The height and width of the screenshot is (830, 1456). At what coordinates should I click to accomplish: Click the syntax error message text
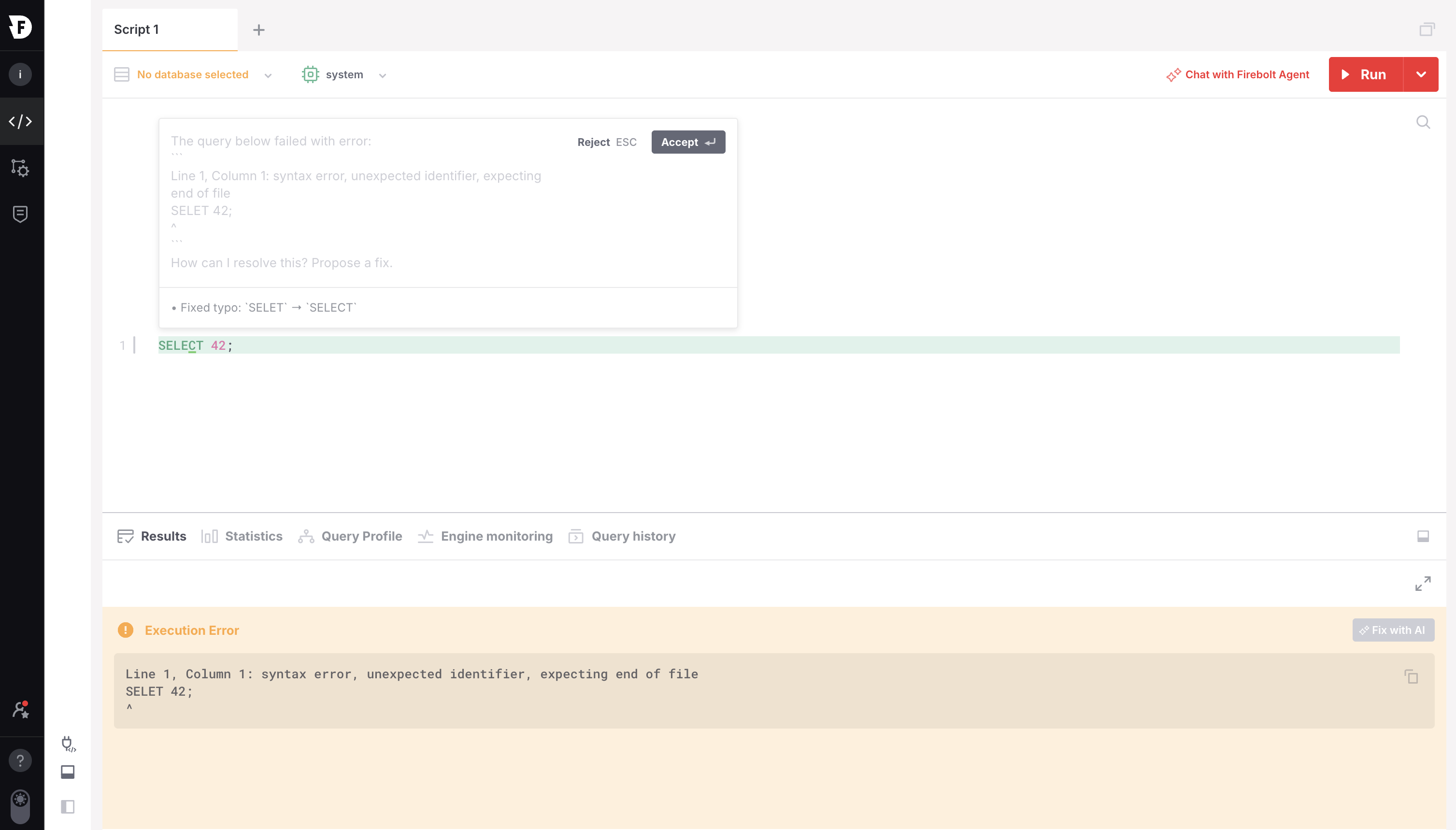tap(412, 674)
